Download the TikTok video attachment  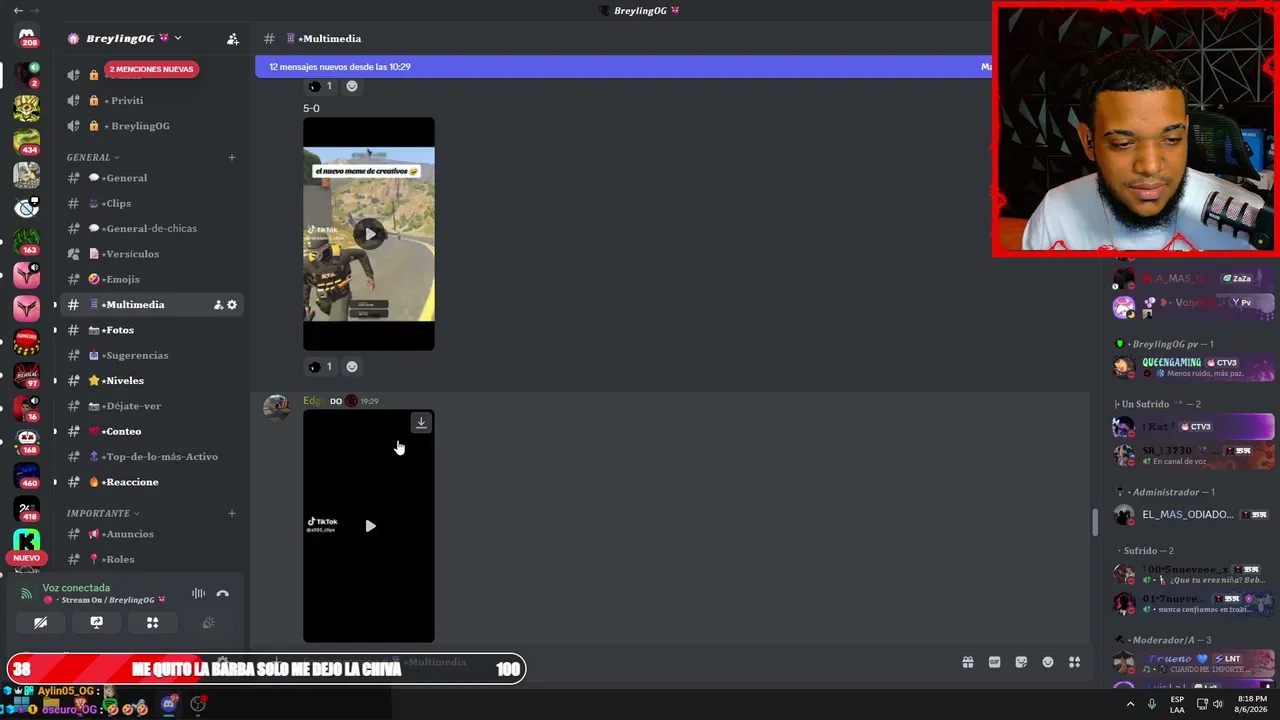[421, 423]
